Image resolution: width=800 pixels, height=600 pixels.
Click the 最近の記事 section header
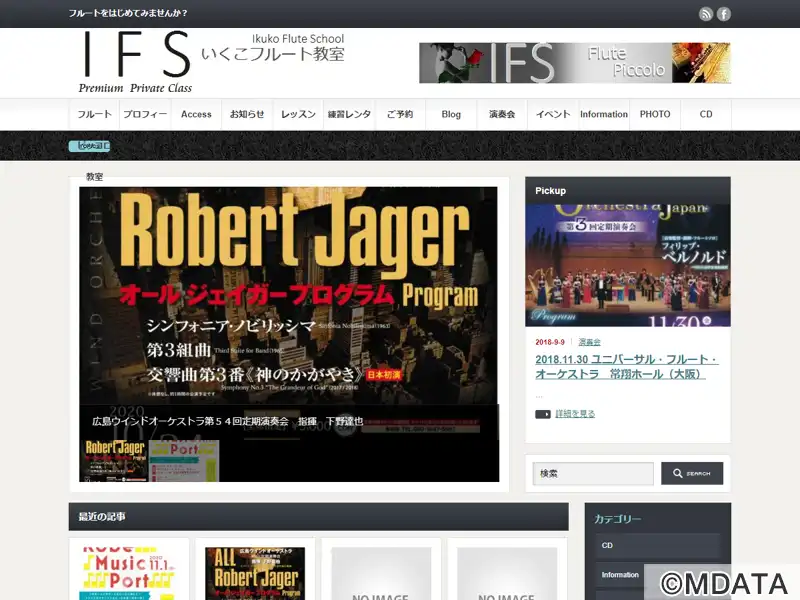318,516
